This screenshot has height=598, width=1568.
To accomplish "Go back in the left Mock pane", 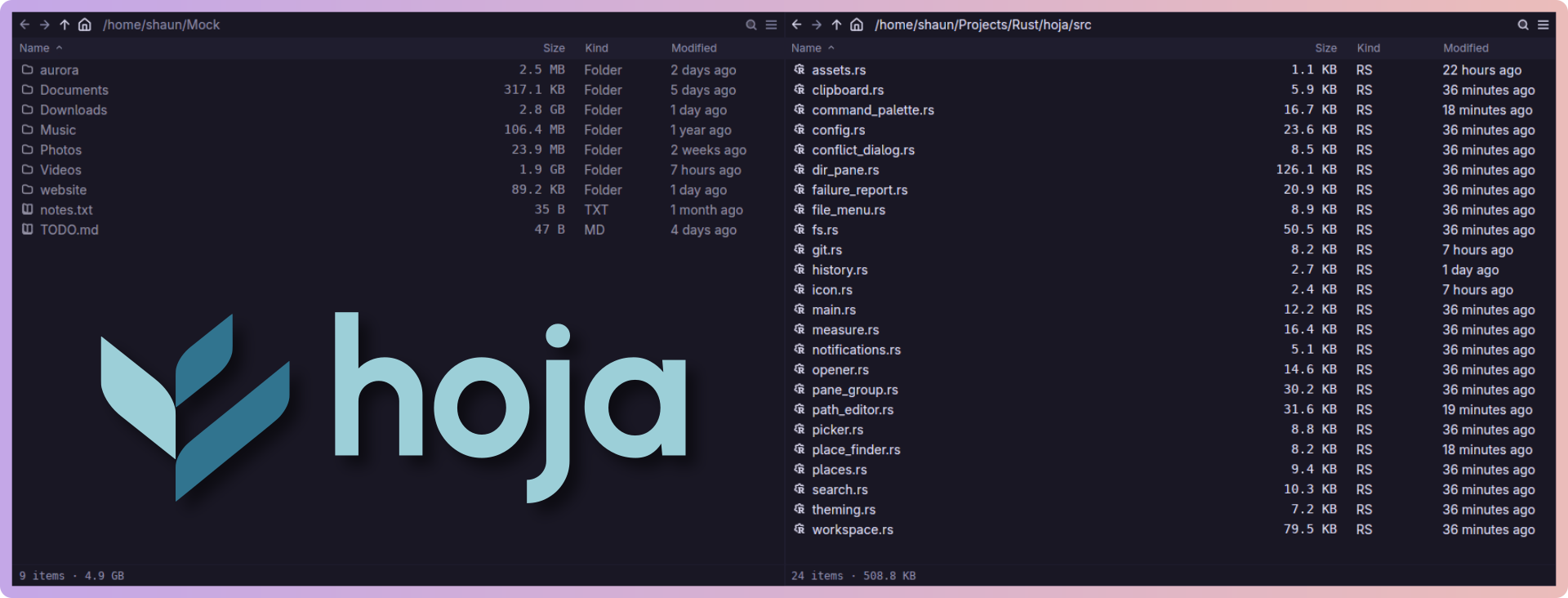I will pyautogui.click(x=24, y=25).
